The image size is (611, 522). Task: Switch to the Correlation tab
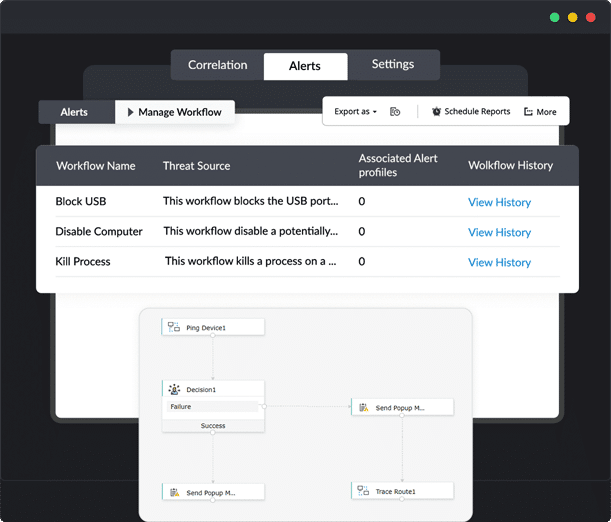coord(217,65)
